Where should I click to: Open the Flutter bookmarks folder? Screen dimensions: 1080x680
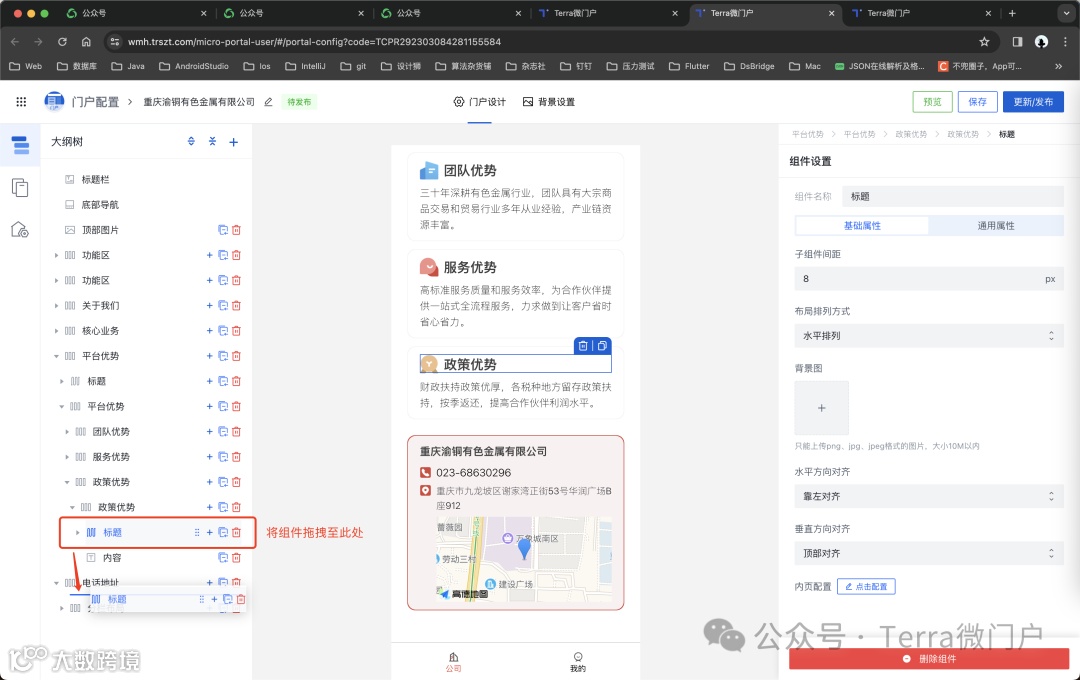click(x=689, y=66)
